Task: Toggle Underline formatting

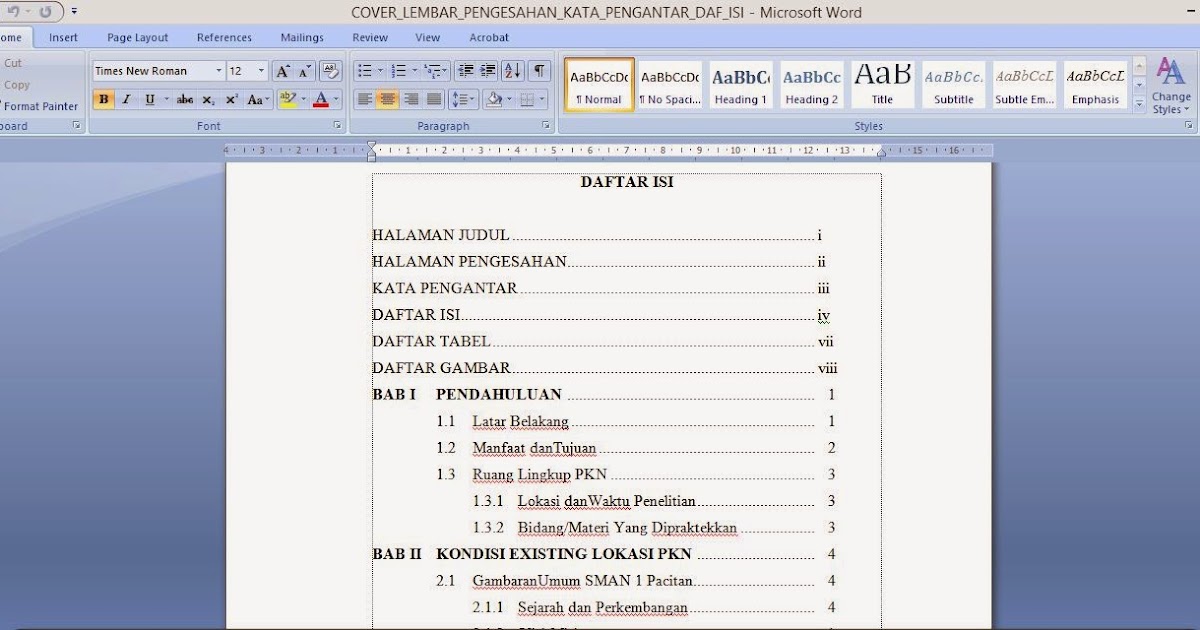Action: 149,100
